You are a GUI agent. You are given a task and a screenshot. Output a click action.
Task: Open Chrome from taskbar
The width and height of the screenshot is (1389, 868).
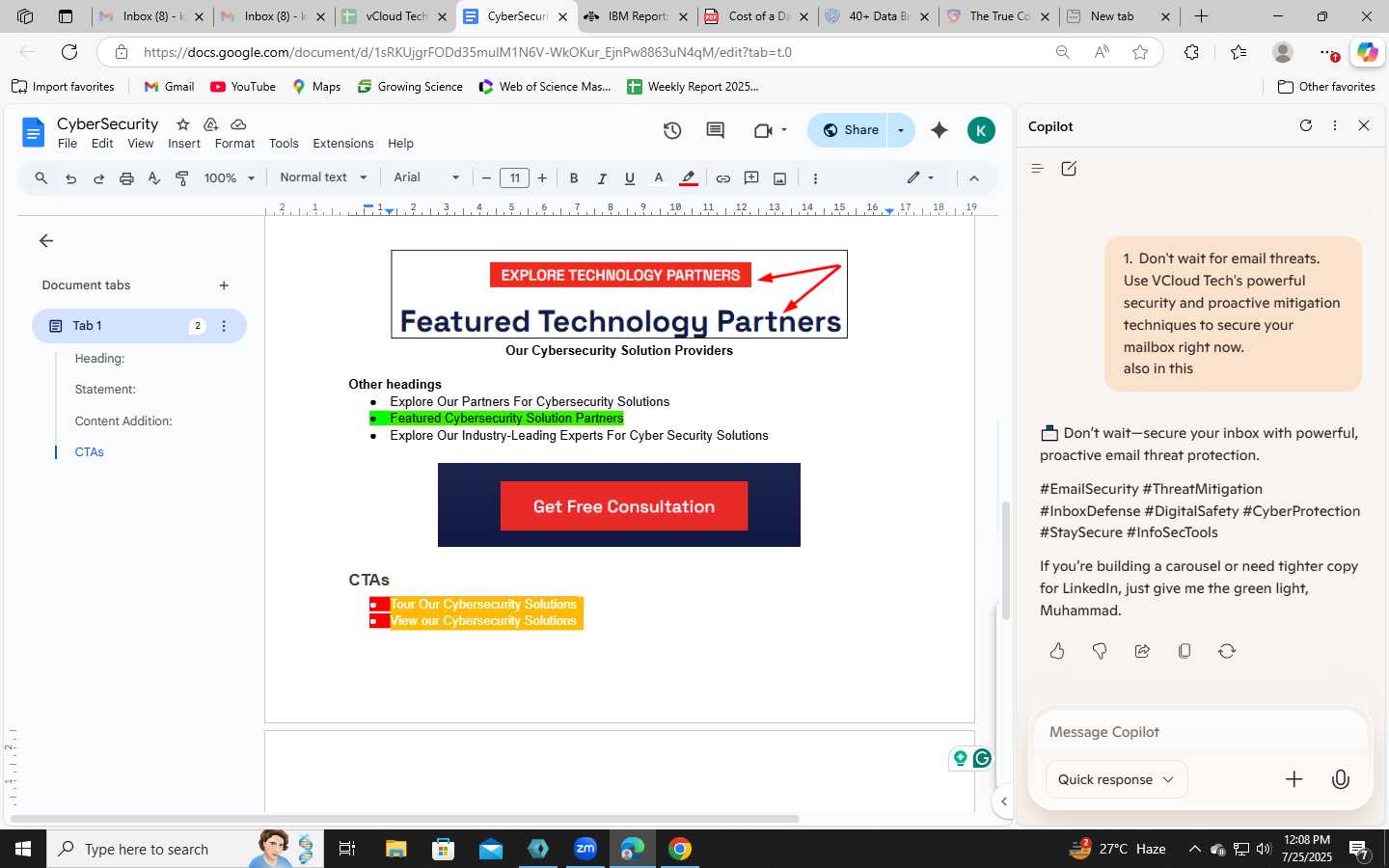pyautogui.click(x=680, y=849)
